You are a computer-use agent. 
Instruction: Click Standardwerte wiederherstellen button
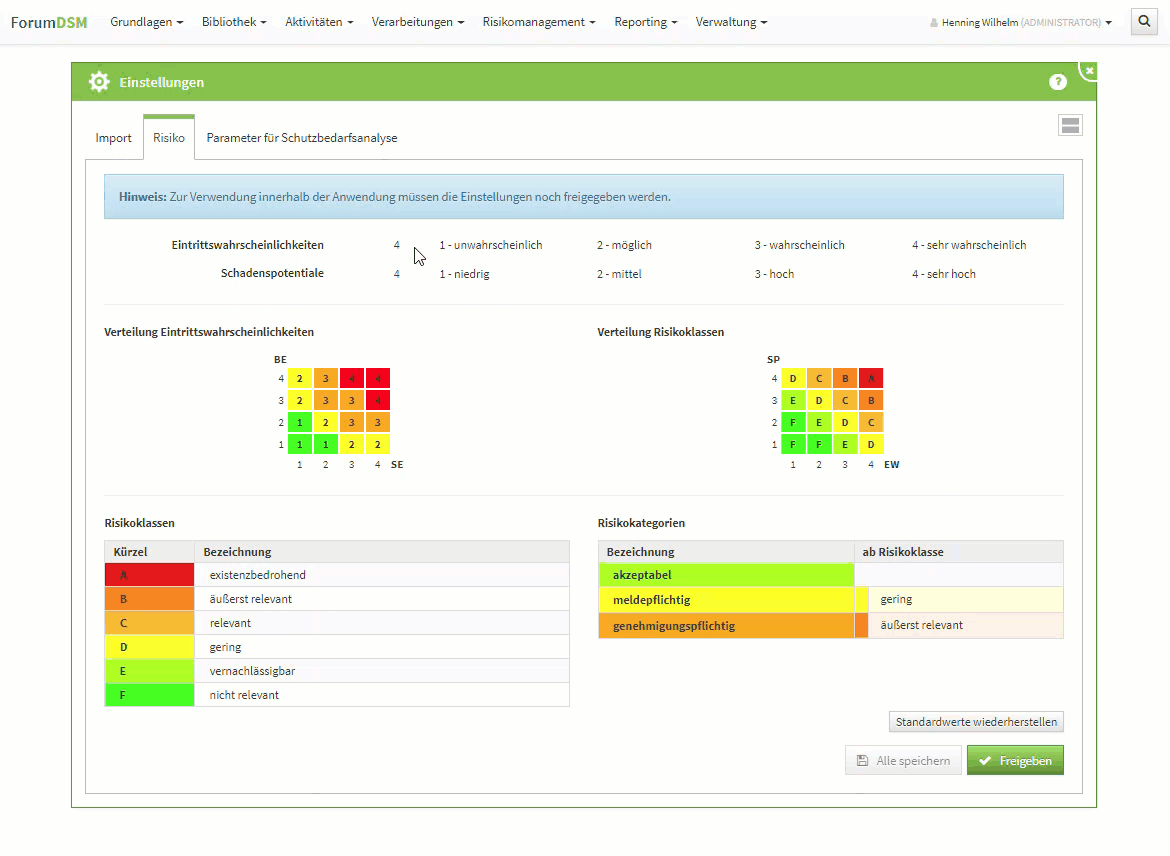pos(976,722)
